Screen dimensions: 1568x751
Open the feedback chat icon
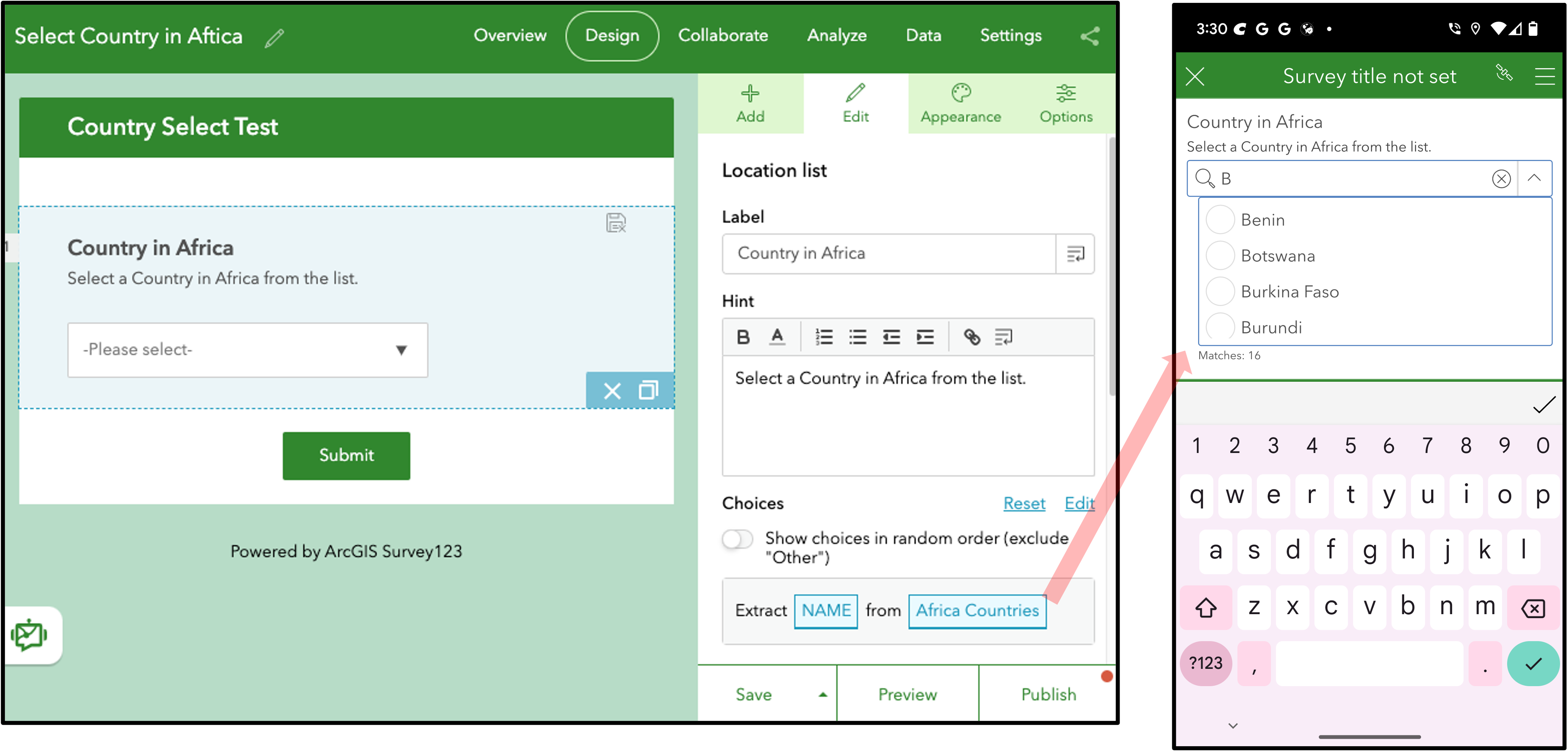click(29, 635)
